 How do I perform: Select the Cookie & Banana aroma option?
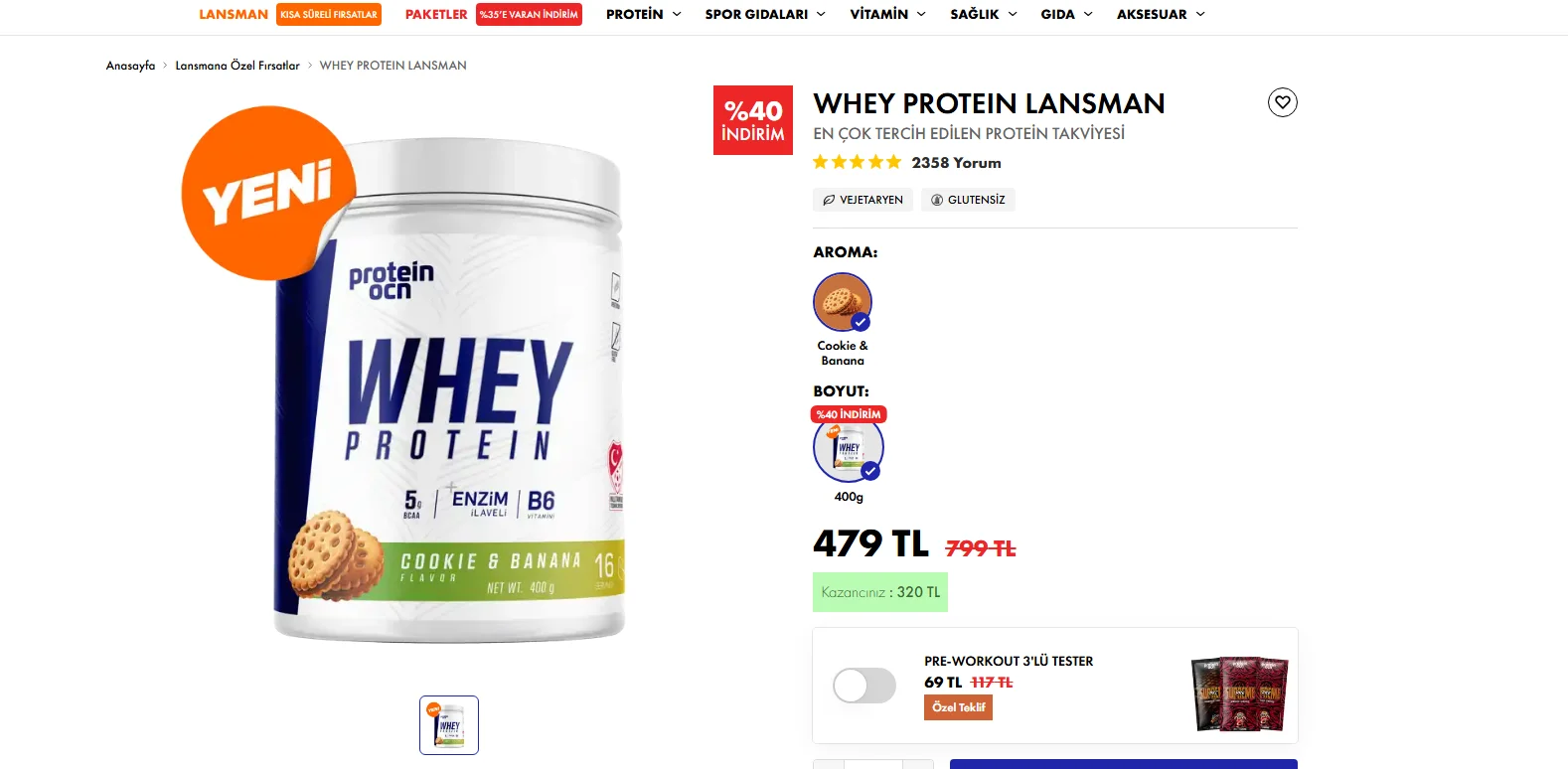tap(843, 302)
